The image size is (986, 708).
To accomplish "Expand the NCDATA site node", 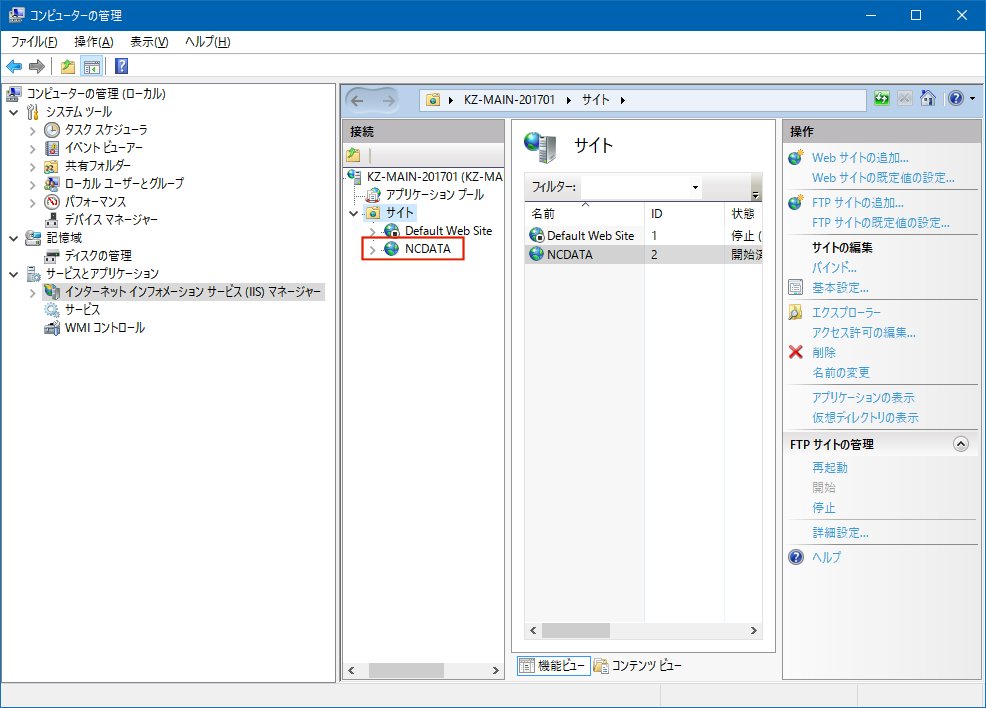I will [372, 250].
